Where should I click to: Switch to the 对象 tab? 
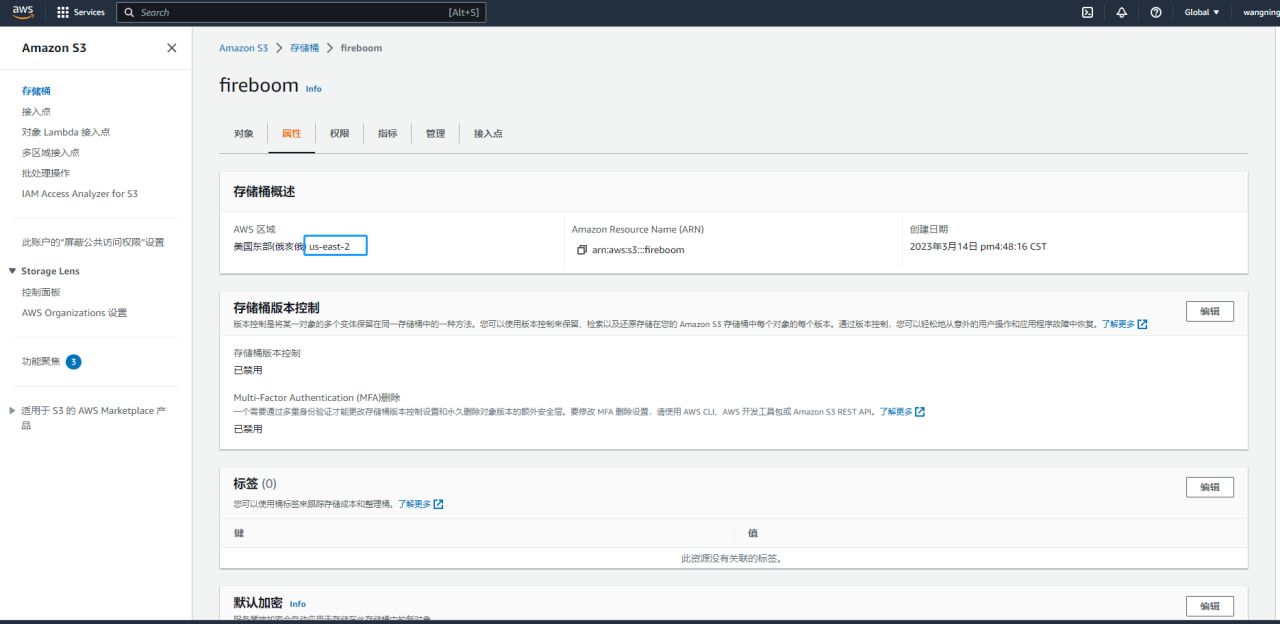[x=244, y=134]
